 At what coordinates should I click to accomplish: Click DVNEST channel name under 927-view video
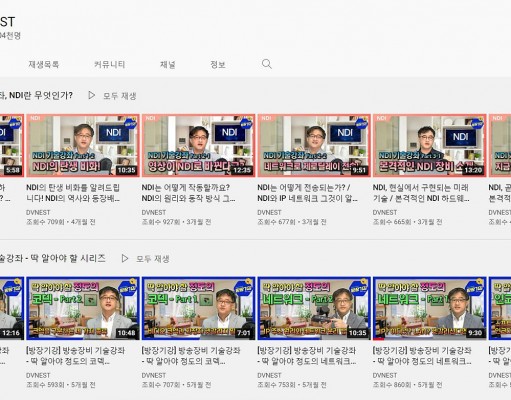tap(154, 212)
